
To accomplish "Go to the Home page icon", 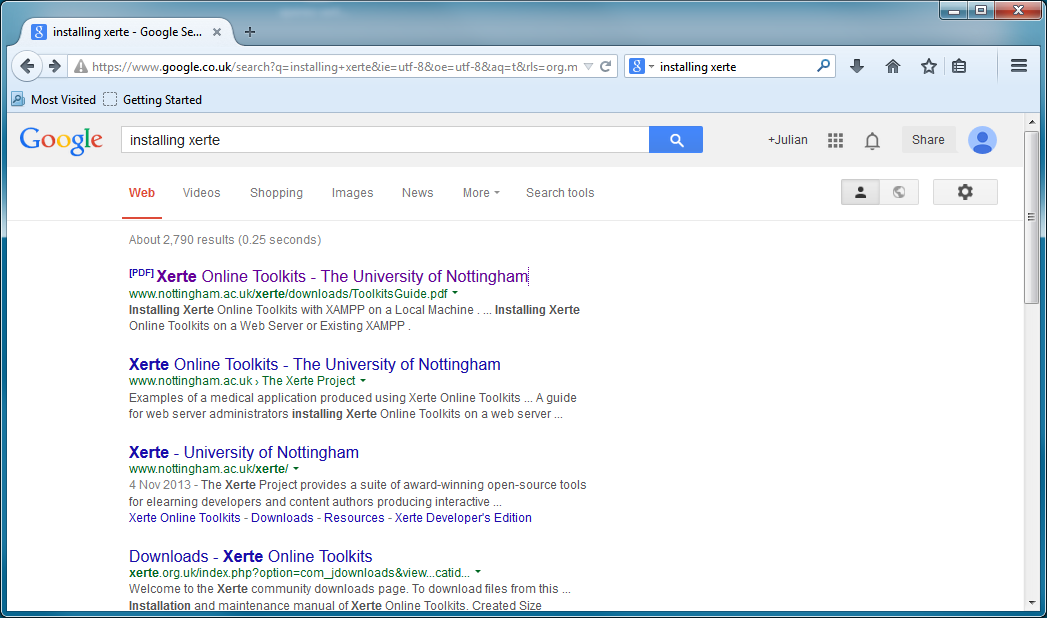I will pyautogui.click(x=893, y=66).
